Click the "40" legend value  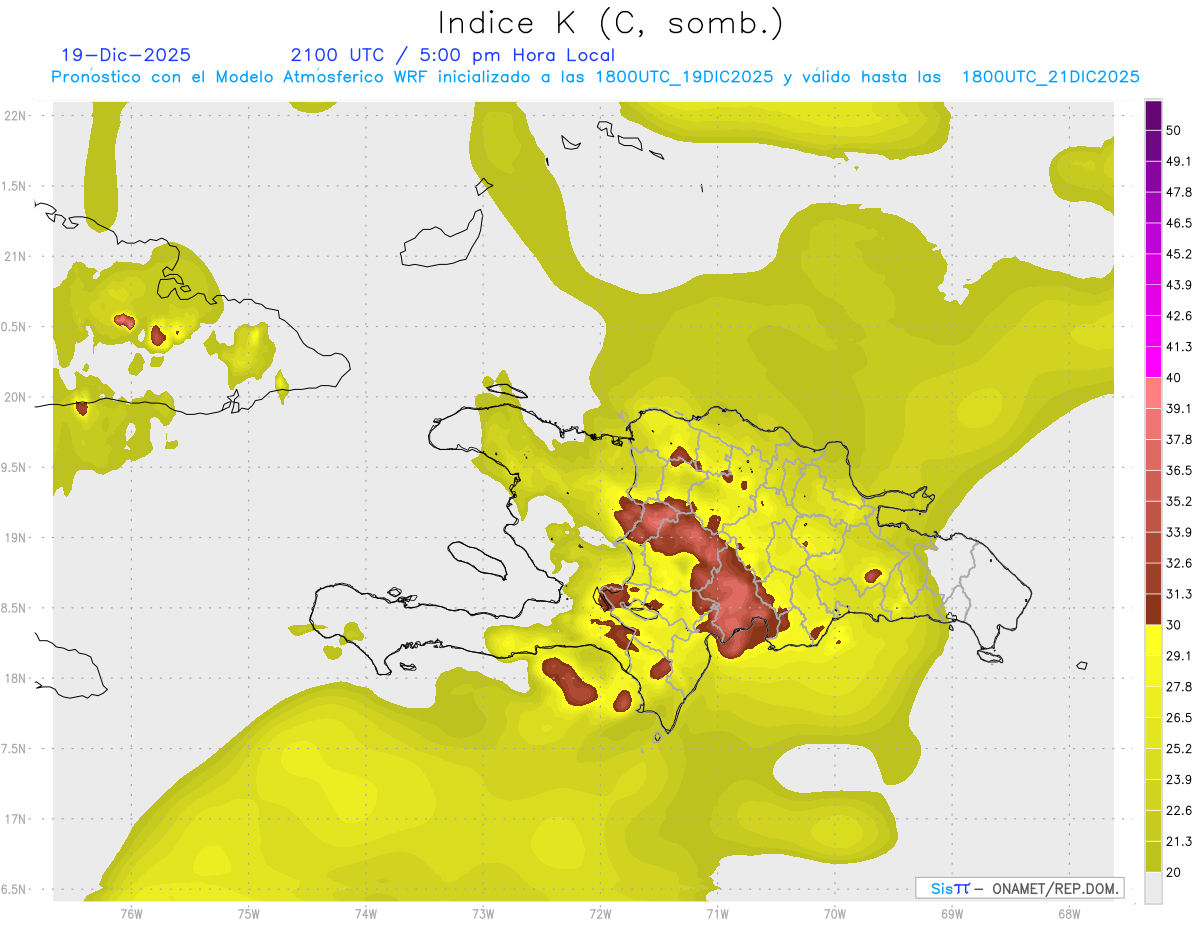point(1175,378)
